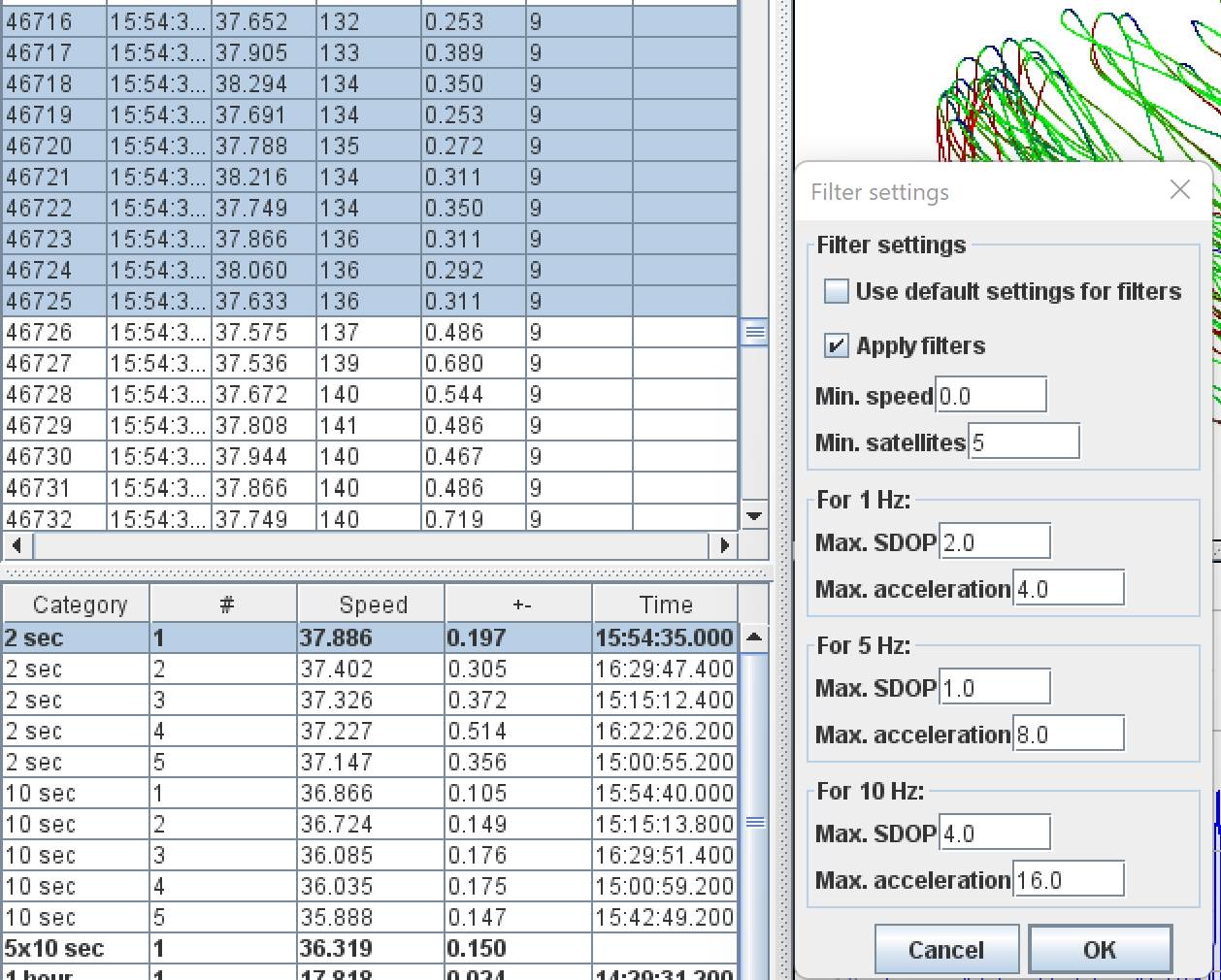
Task: Click the Min. speed input field
Action: point(990,396)
